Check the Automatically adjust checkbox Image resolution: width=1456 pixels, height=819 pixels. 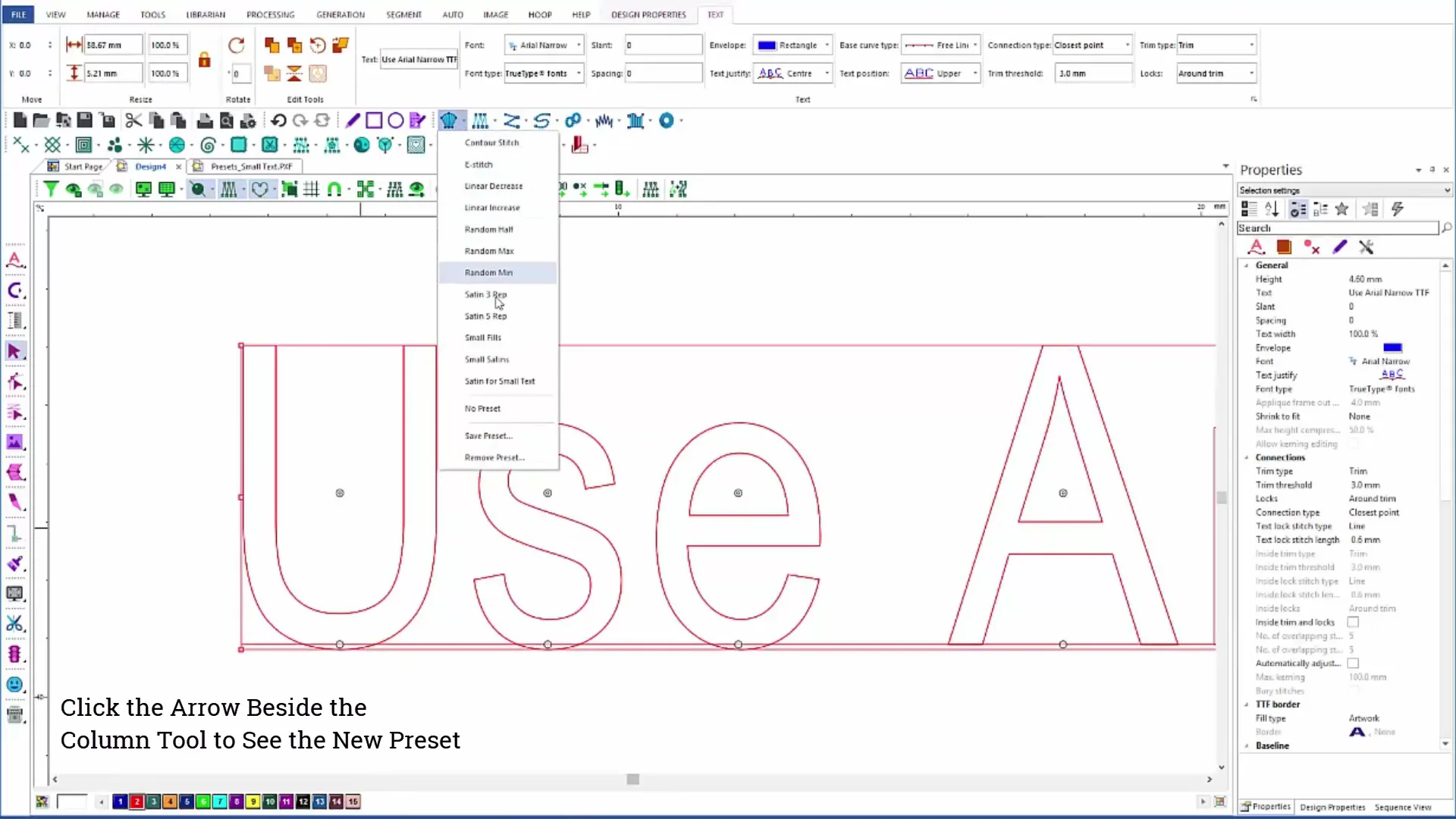click(x=1352, y=663)
